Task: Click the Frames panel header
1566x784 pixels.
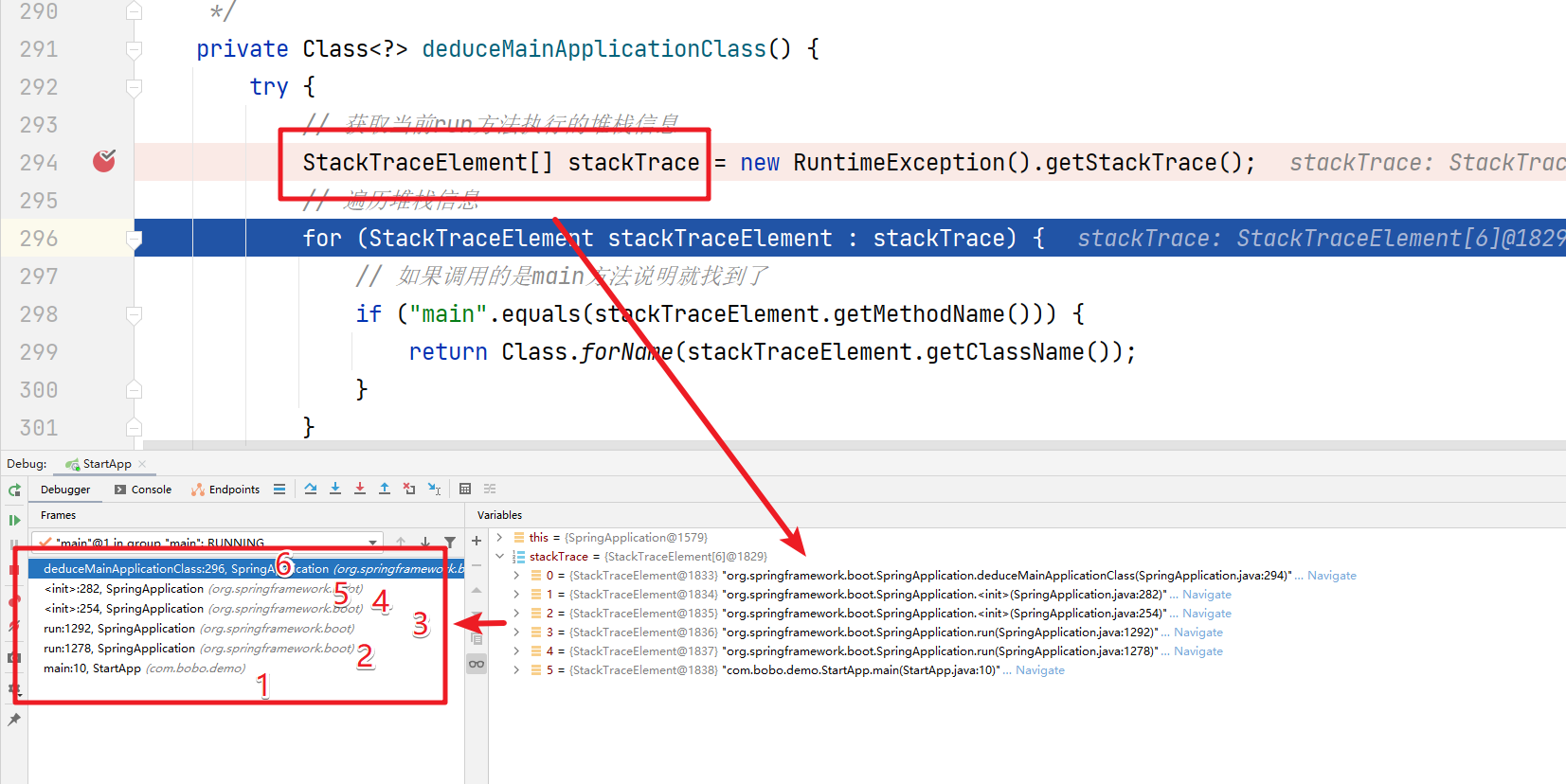Action: click(x=58, y=515)
